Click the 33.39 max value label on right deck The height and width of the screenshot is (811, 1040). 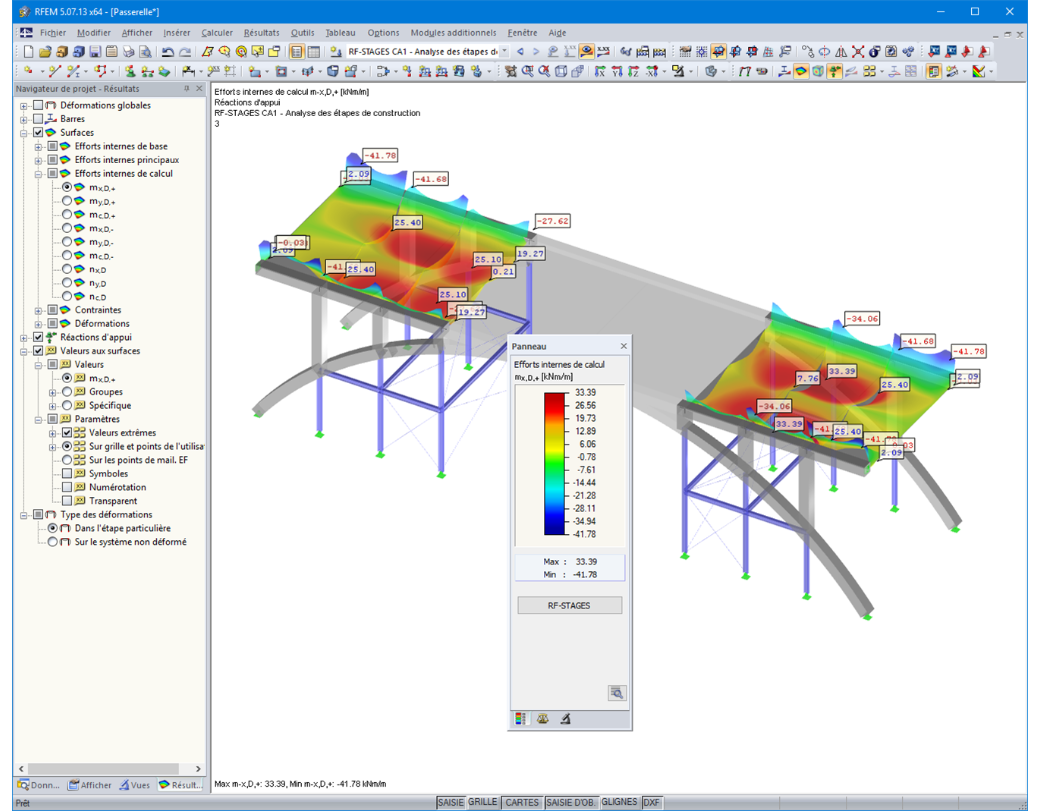[842, 371]
